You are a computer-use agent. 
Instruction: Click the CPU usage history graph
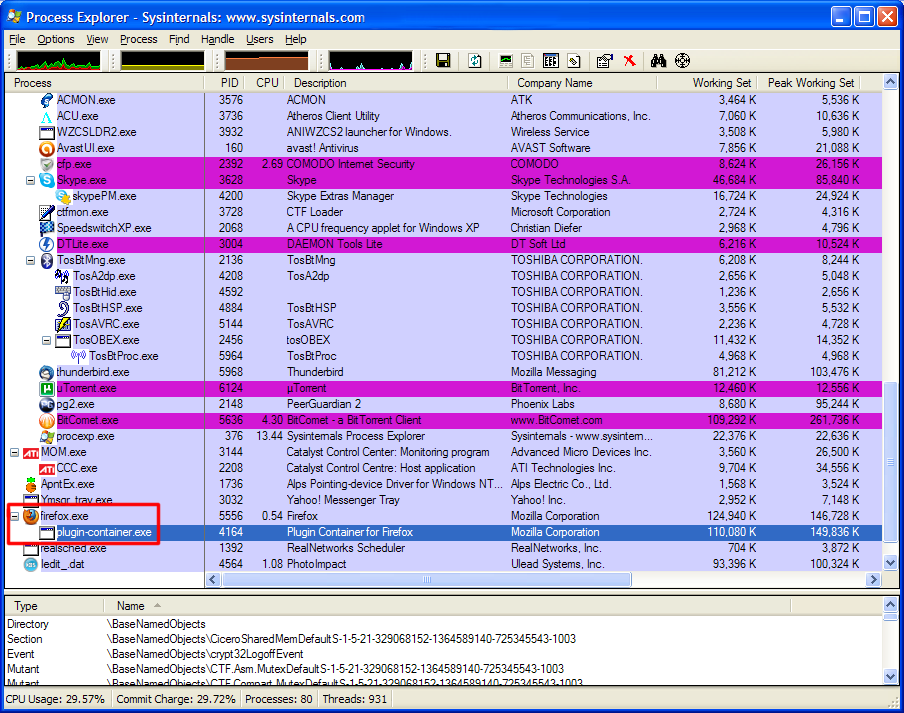[58, 61]
